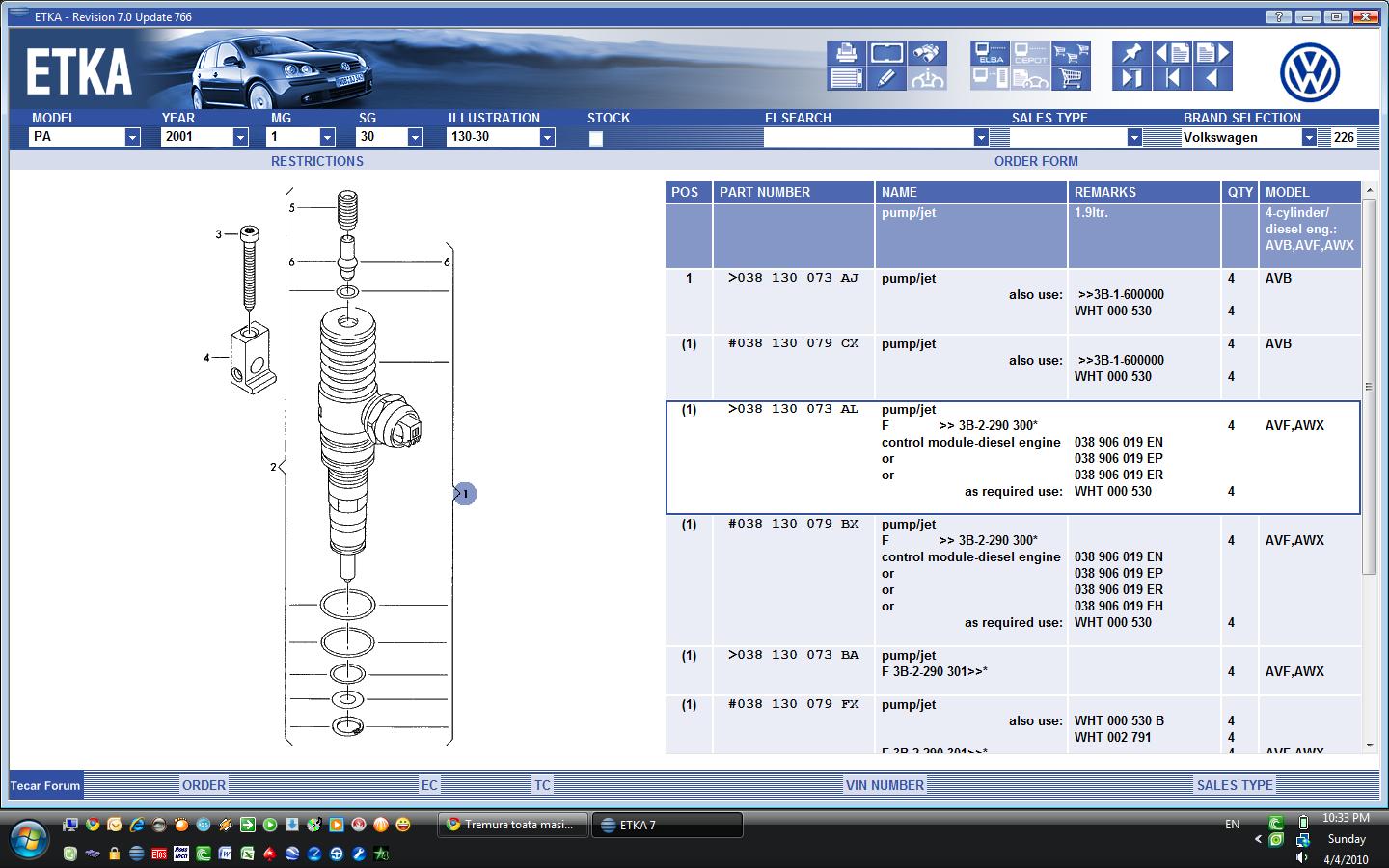The image size is (1389, 868).
Task: Open the multiple shopping carts icon
Action: click(x=1071, y=53)
